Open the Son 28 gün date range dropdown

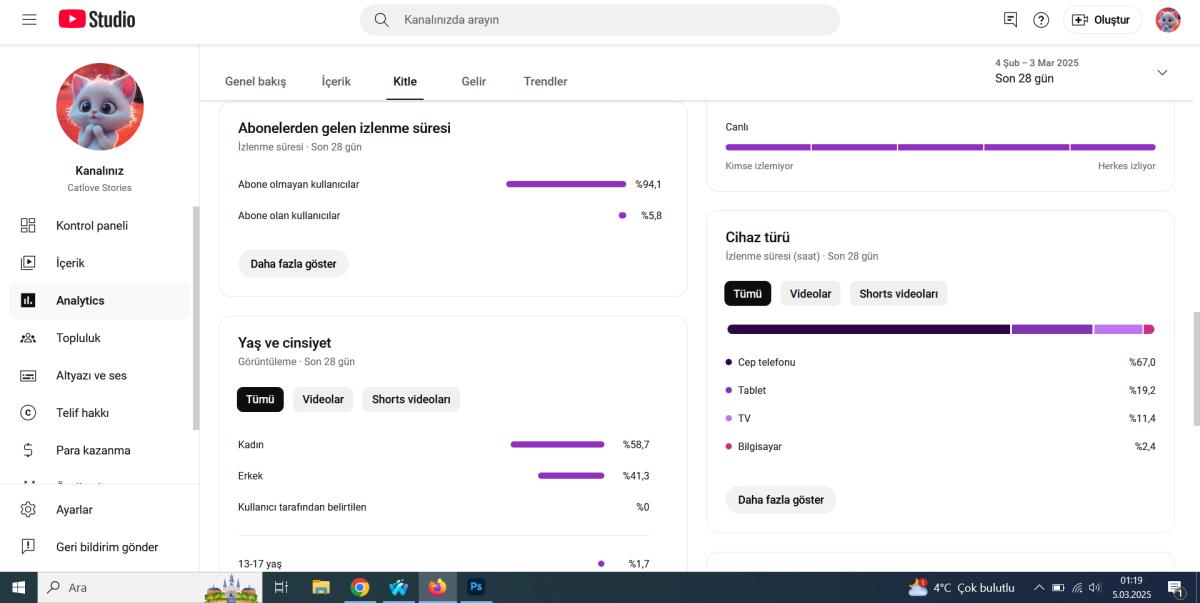pyautogui.click(x=1081, y=71)
